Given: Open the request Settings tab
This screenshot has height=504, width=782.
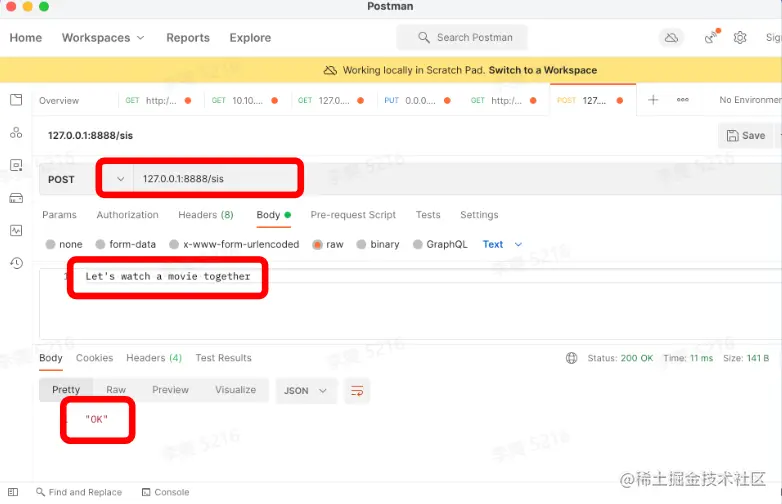Looking at the screenshot, I should pos(479,215).
